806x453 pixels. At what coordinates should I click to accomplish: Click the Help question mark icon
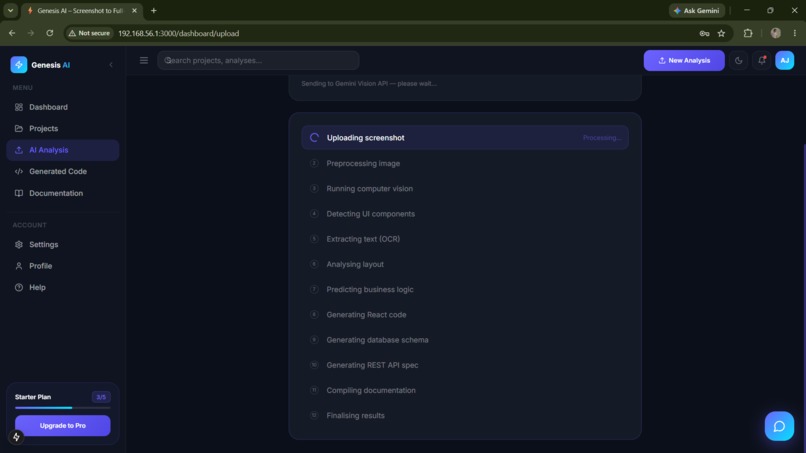point(19,287)
